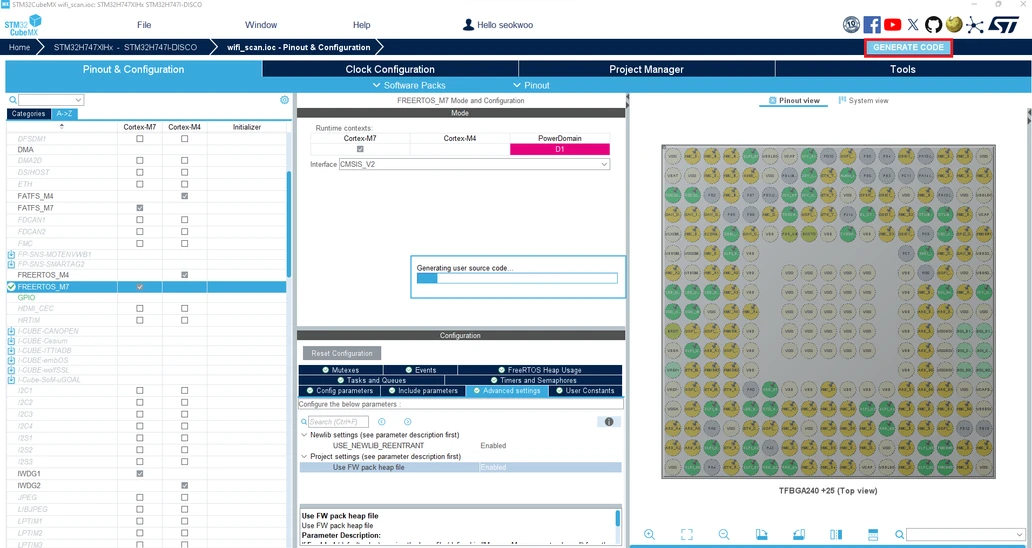Click the download icon beside FP-SNS-SMARTAG2

[x=12, y=265]
